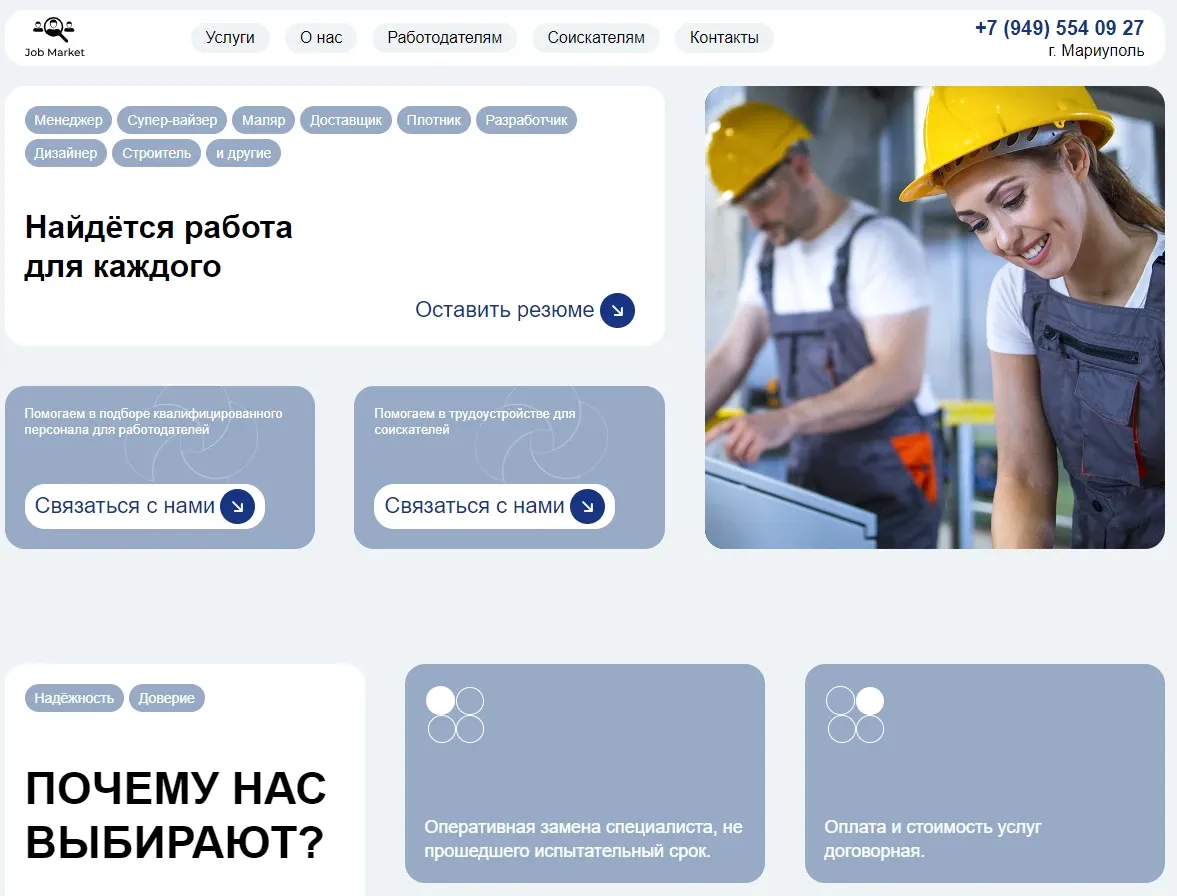Image resolution: width=1177 pixels, height=896 pixels.
Task: Click text Оплата и стоимость услуг договорная
Action: coord(933,839)
